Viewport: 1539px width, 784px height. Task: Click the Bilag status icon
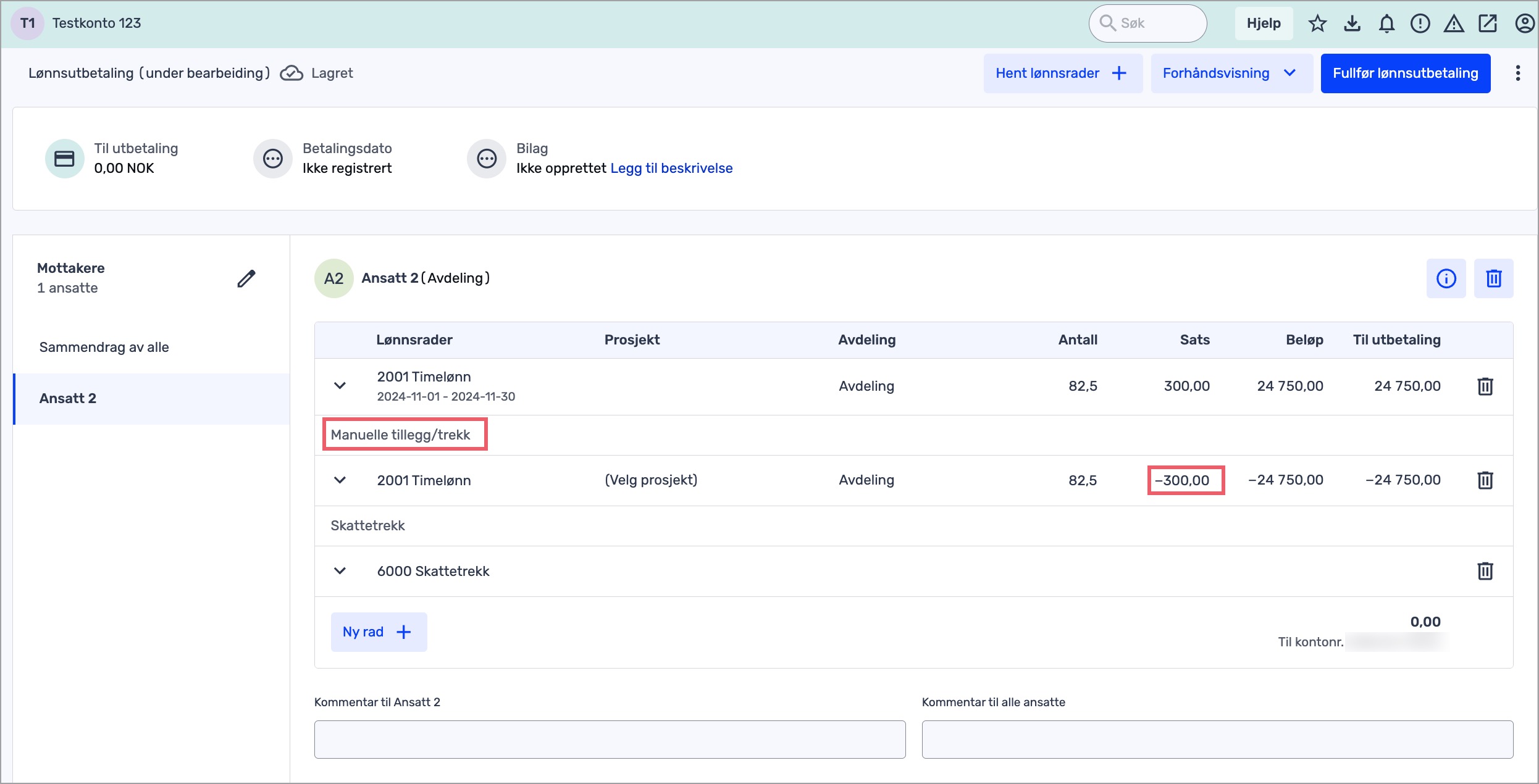tap(487, 159)
